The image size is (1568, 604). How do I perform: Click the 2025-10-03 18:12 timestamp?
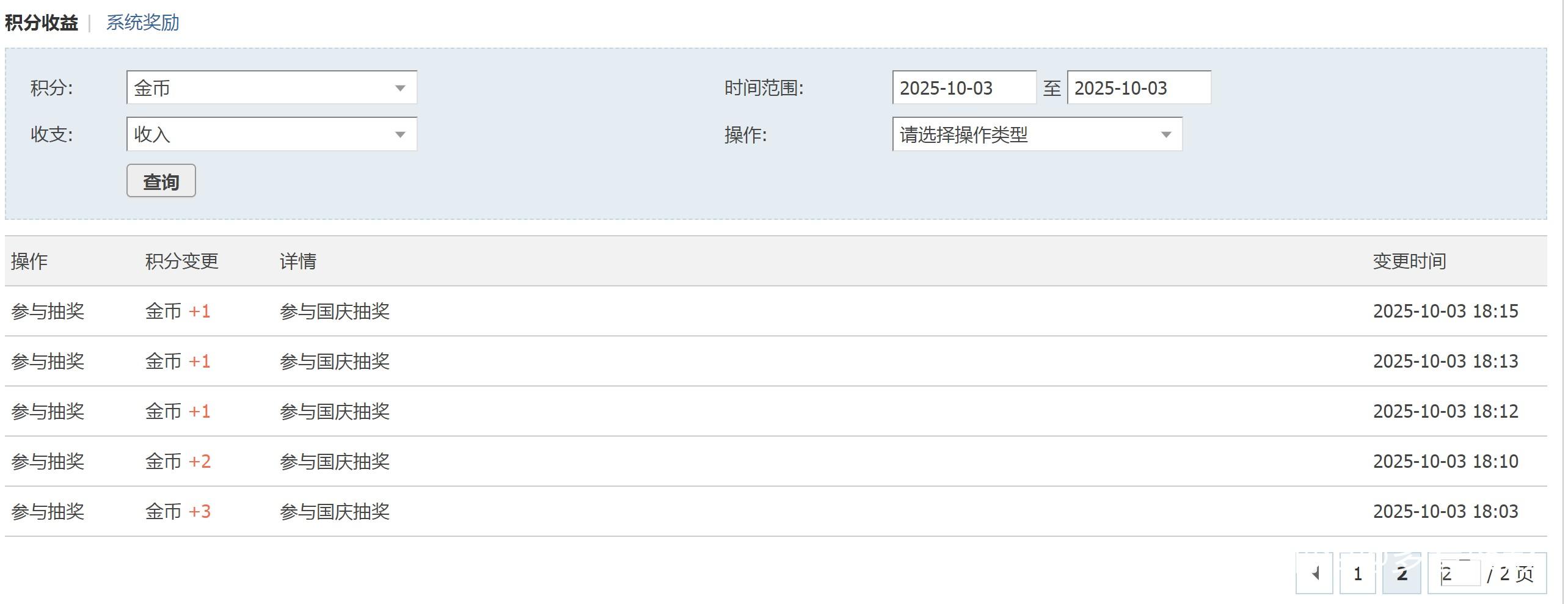click(x=1445, y=412)
